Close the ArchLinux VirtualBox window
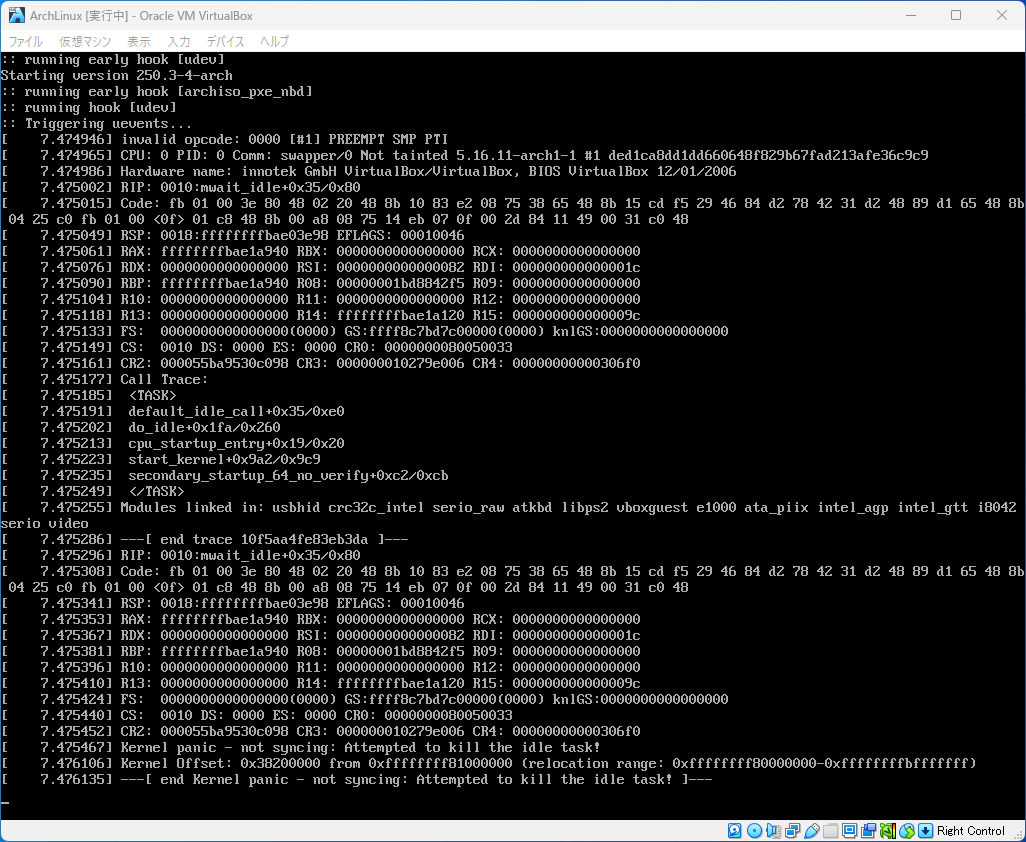The image size is (1026, 842). tap(1002, 15)
